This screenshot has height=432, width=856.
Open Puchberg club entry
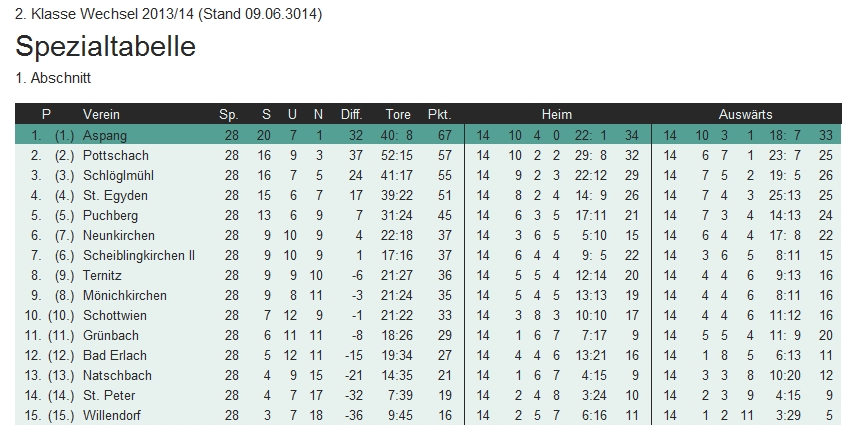click(110, 215)
